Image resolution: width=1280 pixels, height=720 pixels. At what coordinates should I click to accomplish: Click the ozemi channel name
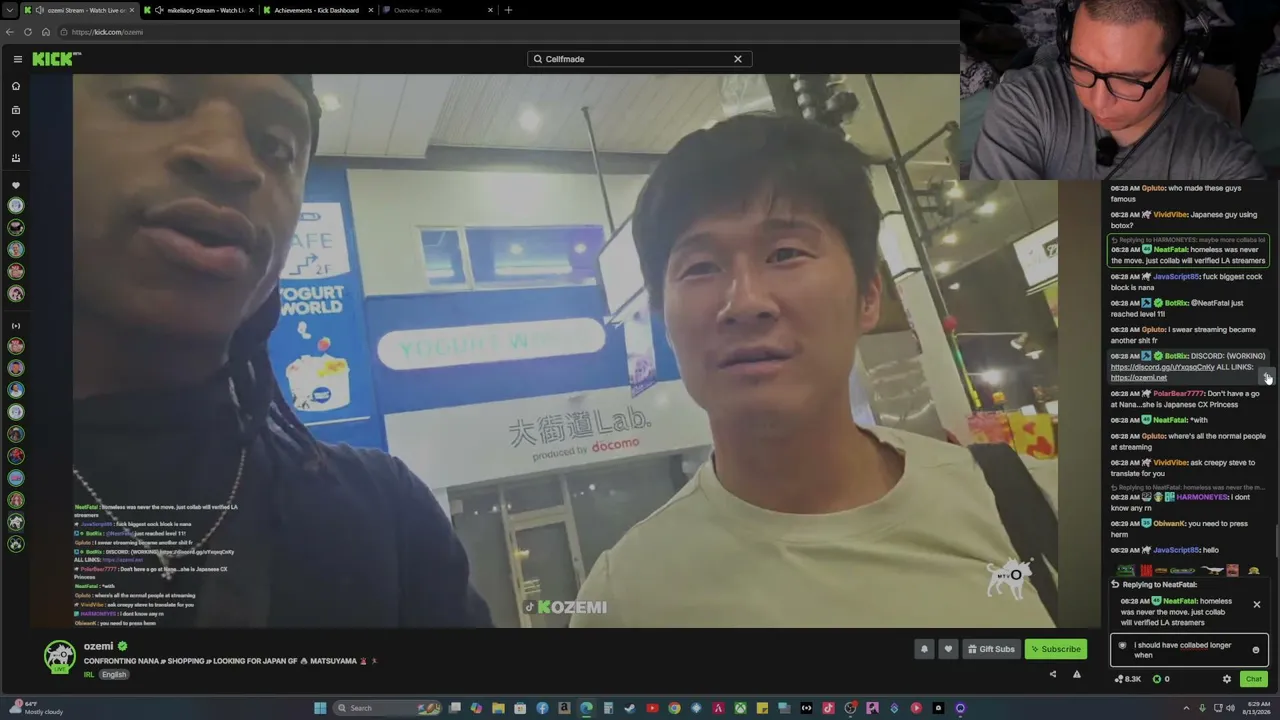click(x=98, y=646)
